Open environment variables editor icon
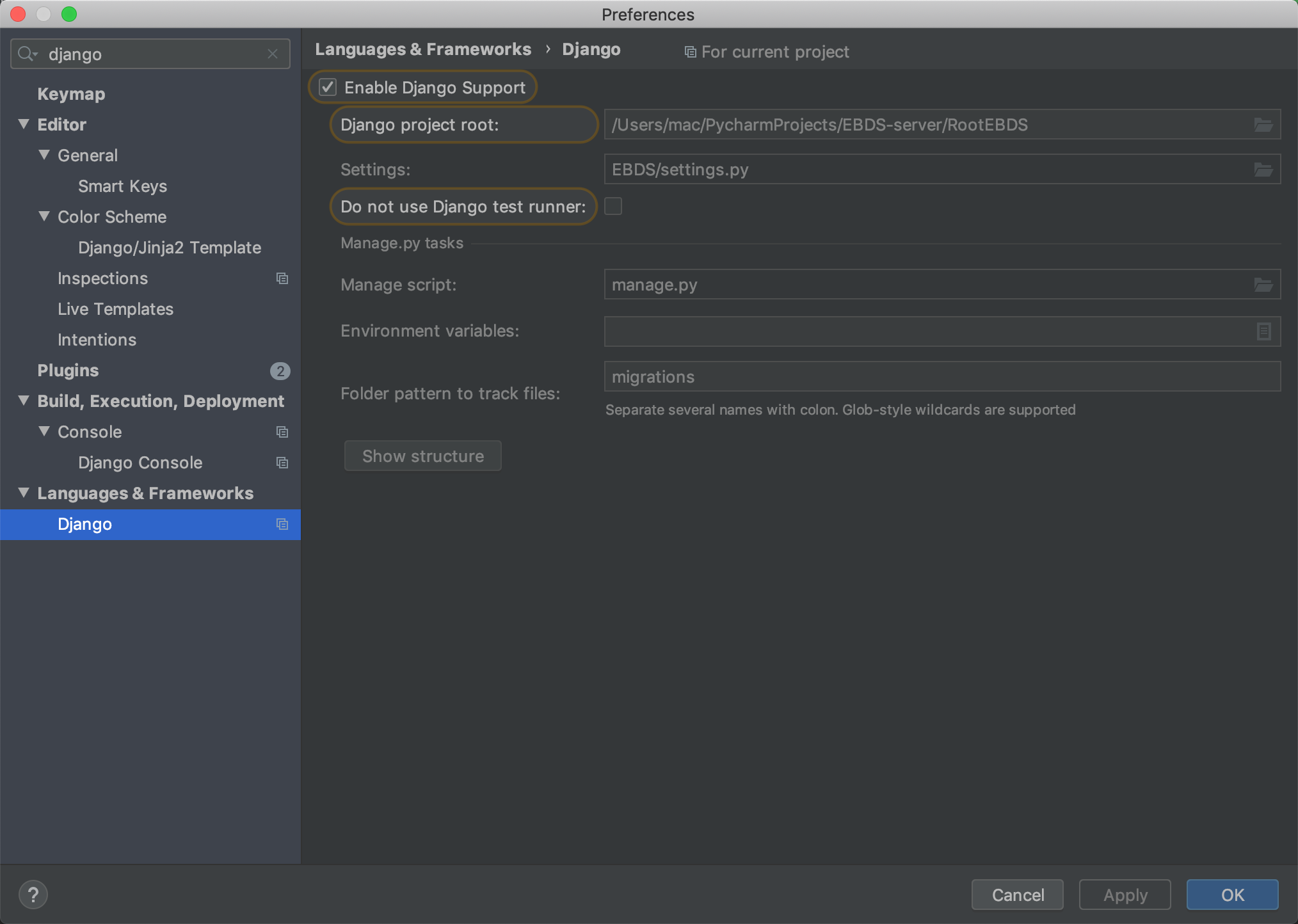The height and width of the screenshot is (924, 1298). tap(1263, 331)
